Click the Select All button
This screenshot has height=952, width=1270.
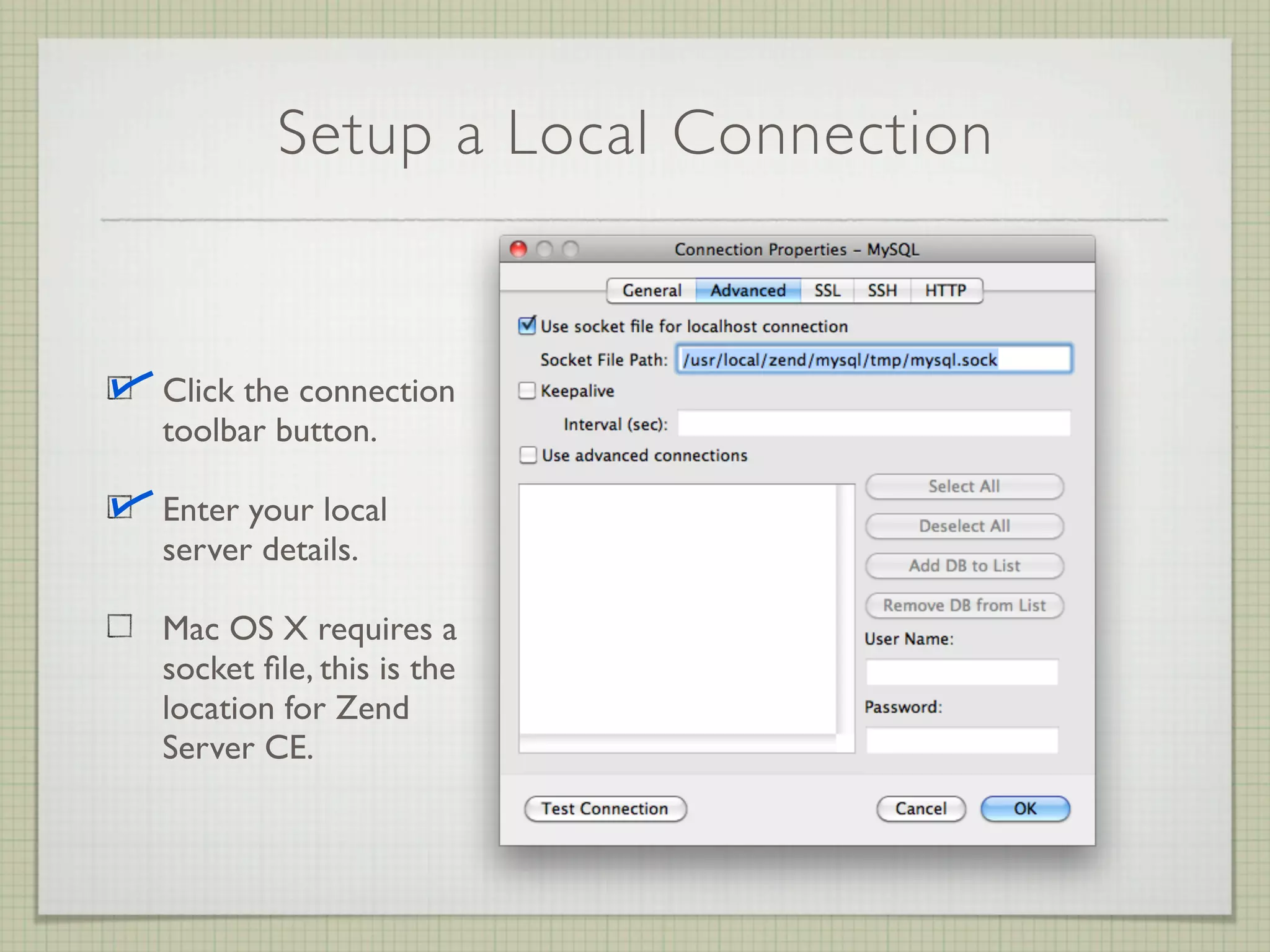coord(964,487)
